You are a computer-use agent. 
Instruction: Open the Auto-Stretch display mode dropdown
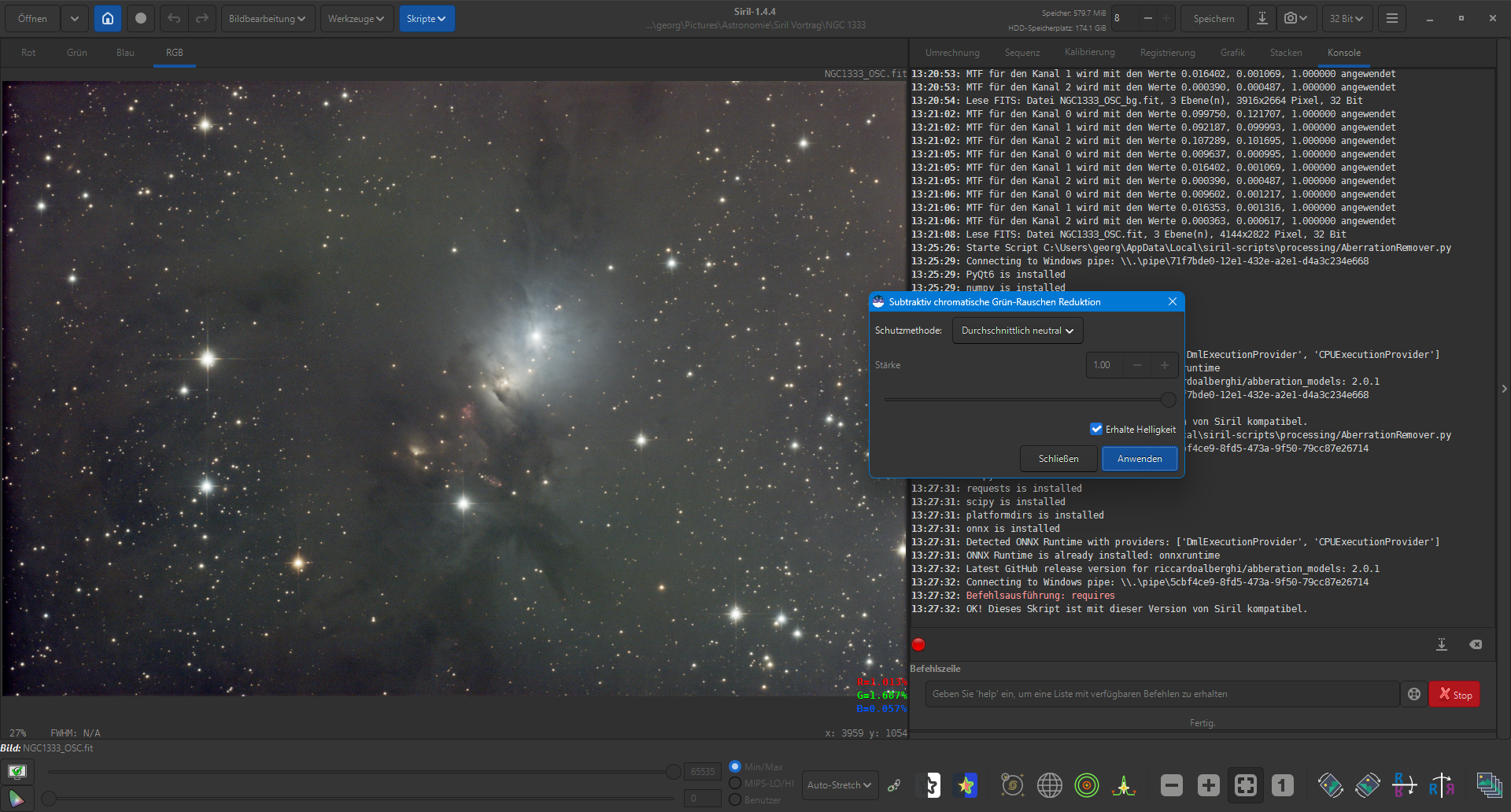tap(840, 785)
